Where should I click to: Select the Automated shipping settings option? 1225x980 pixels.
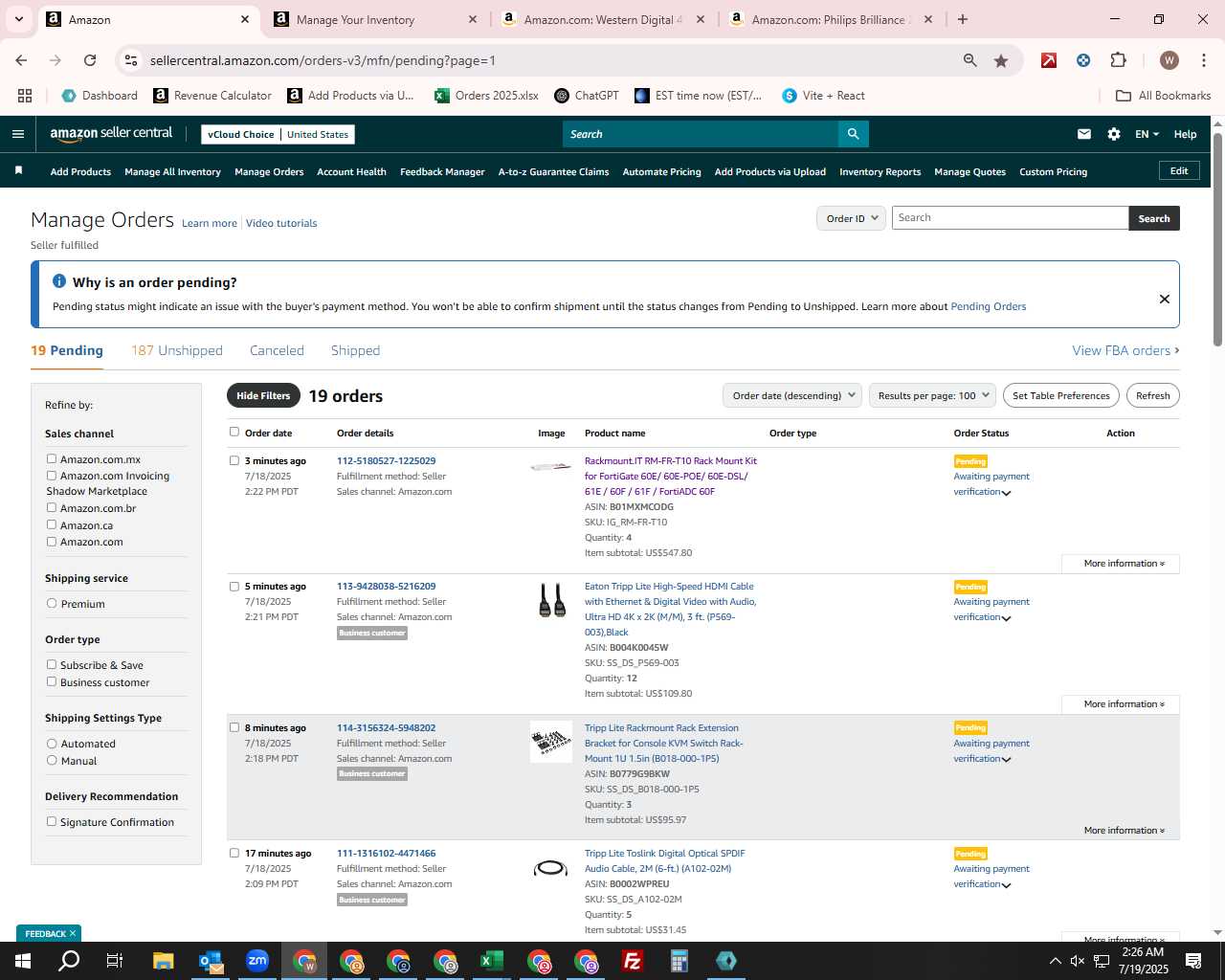(x=52, y=744)
